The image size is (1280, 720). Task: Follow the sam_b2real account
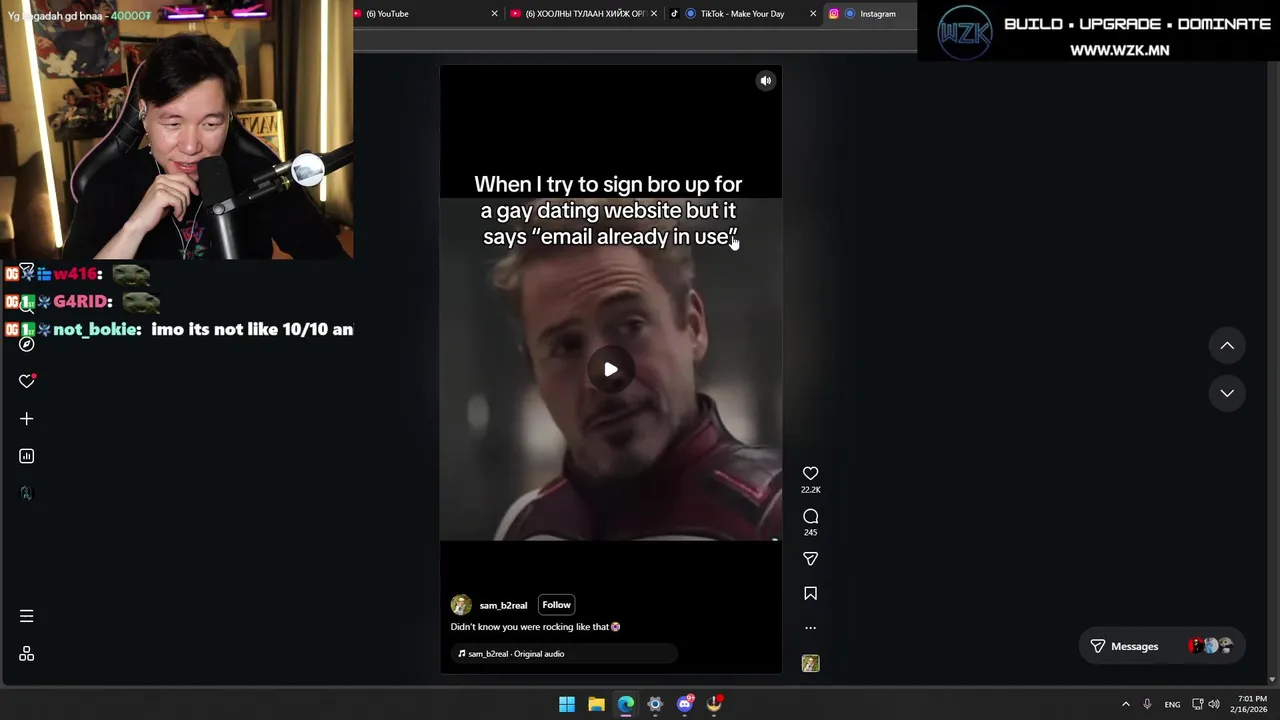click(556, 604)
